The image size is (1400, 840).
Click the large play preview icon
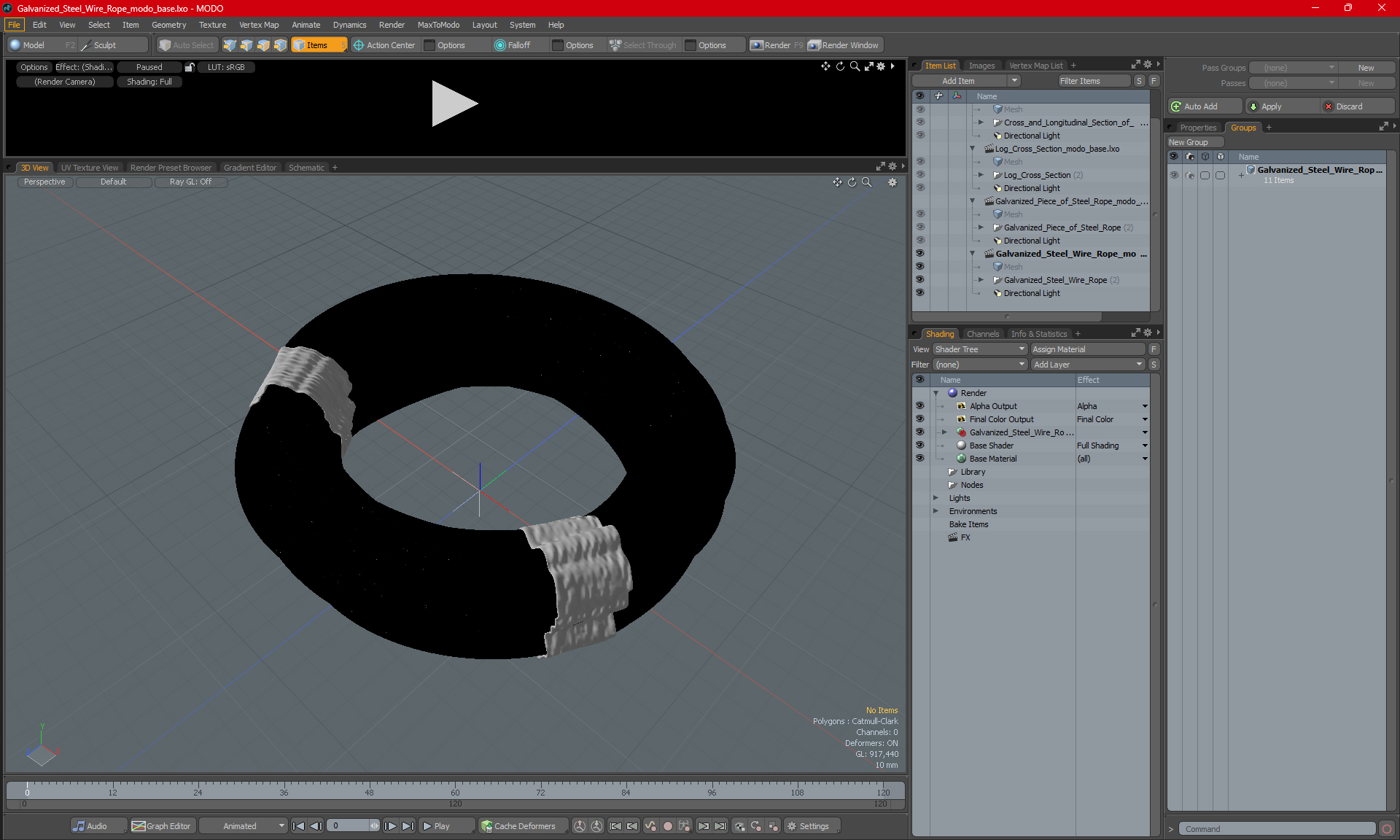tap(454, 104)
